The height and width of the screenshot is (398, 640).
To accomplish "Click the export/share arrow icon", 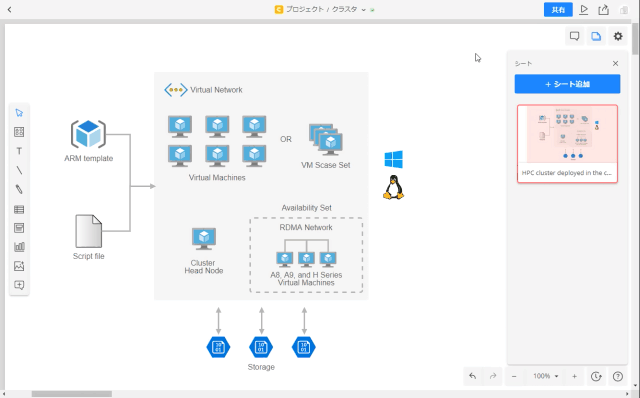I will (x=604, y=9).
